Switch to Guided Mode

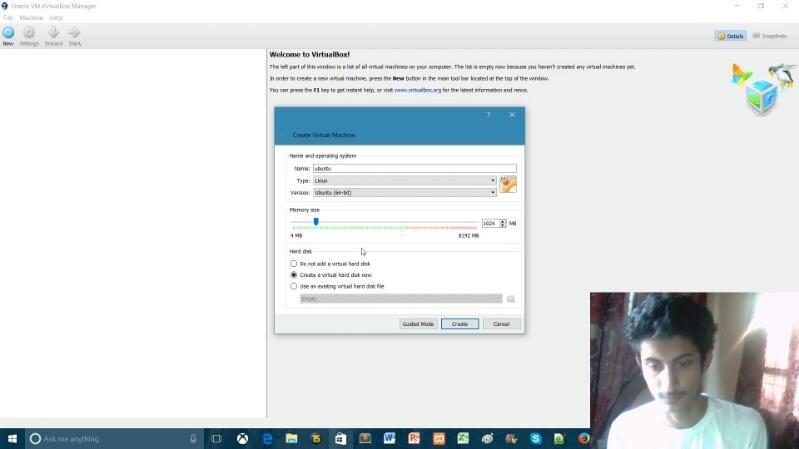[x=418, y=324]
